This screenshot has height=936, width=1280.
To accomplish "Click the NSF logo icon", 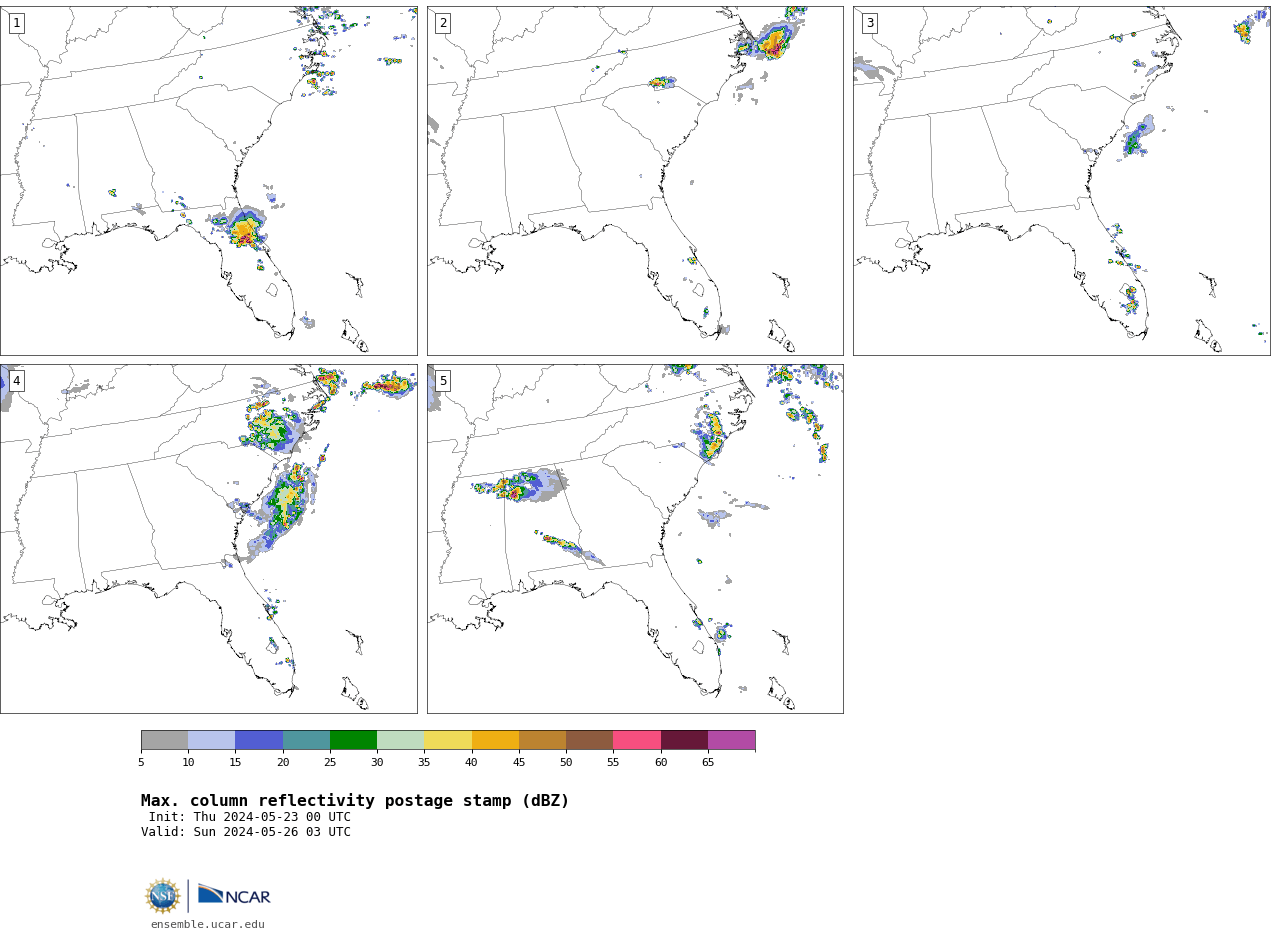I will click(163, 896).
